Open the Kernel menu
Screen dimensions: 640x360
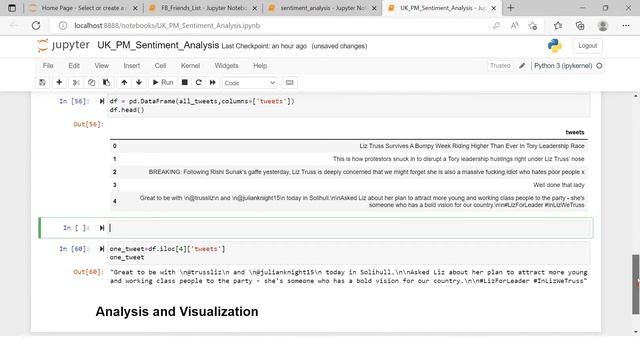(190, 66)
